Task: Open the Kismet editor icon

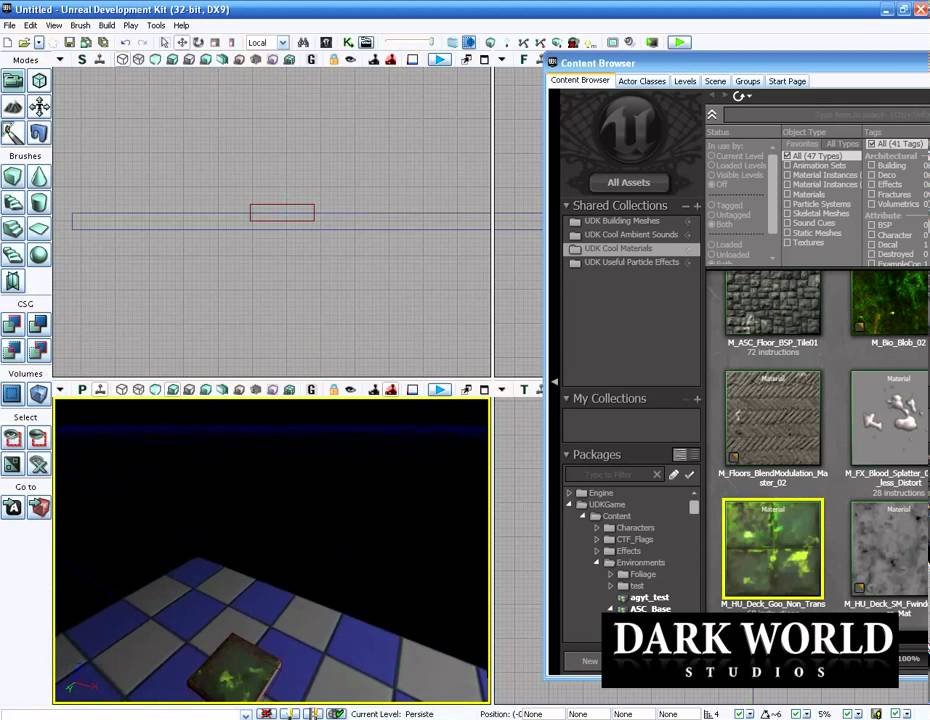Action: [x=348, y=42]
